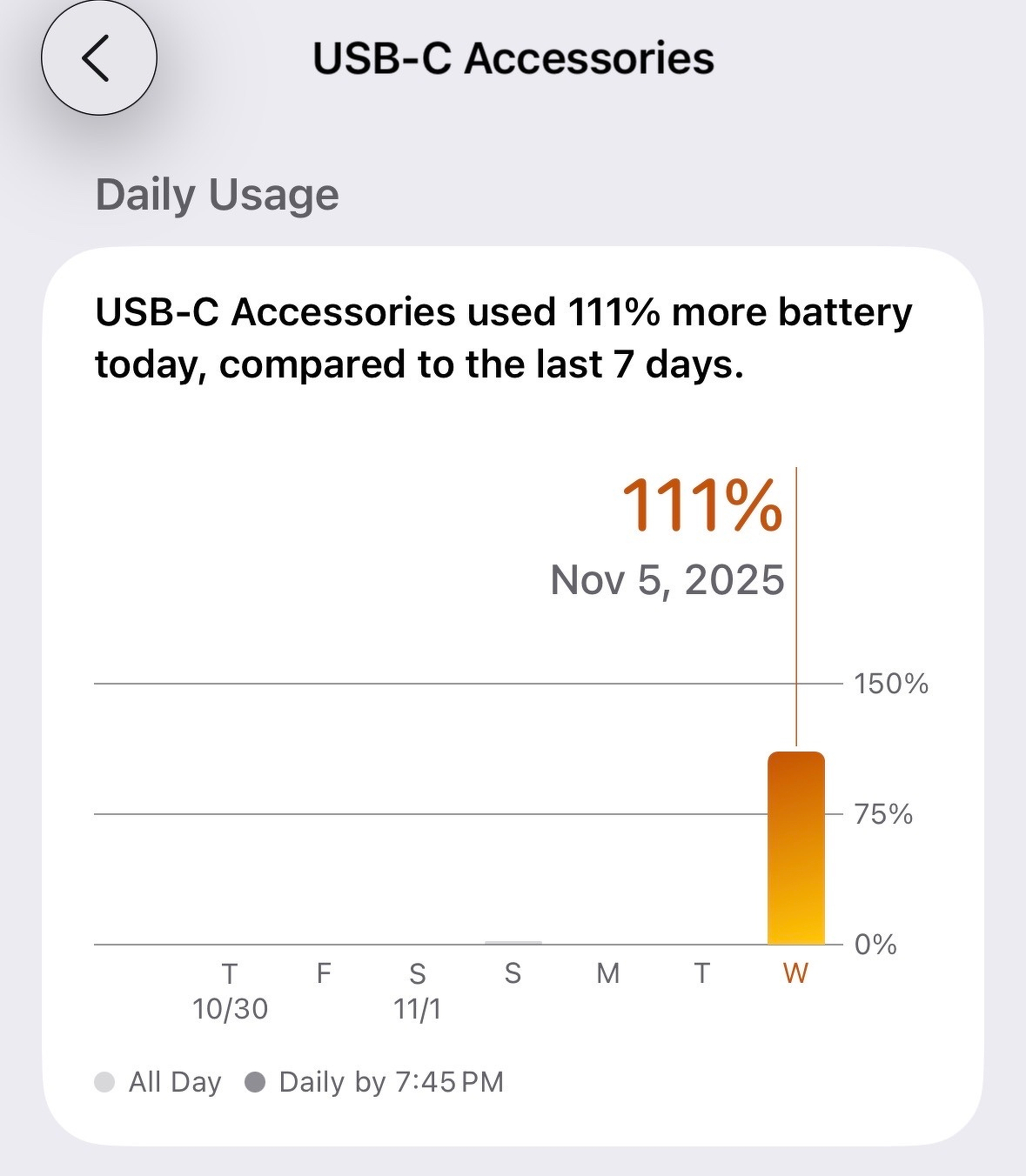Tap the USB-C Accessories page title
The height and width of the screenshot is (1176, 1026).
point(513,59)
